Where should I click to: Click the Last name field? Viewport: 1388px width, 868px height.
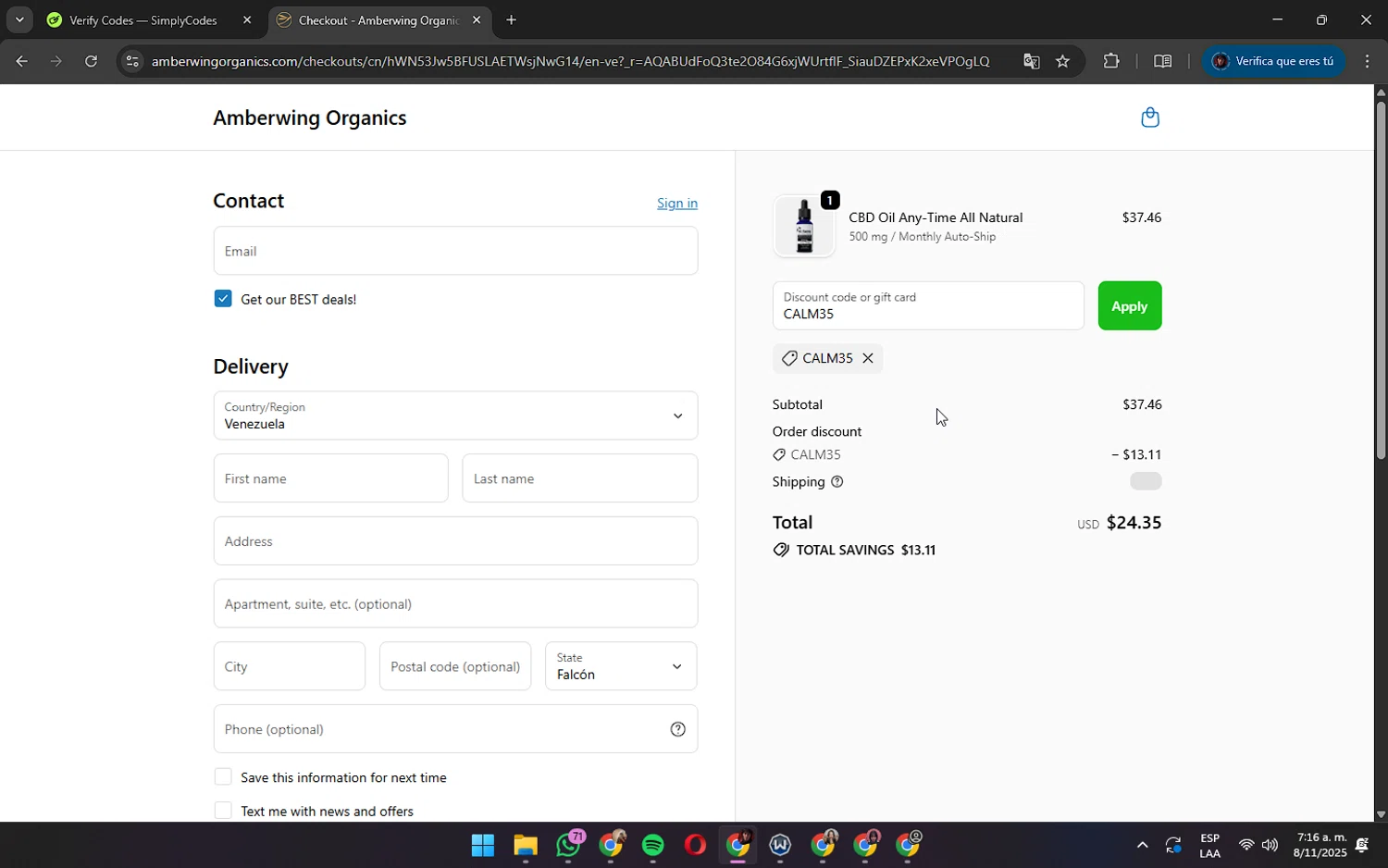(x=580, y=478)
